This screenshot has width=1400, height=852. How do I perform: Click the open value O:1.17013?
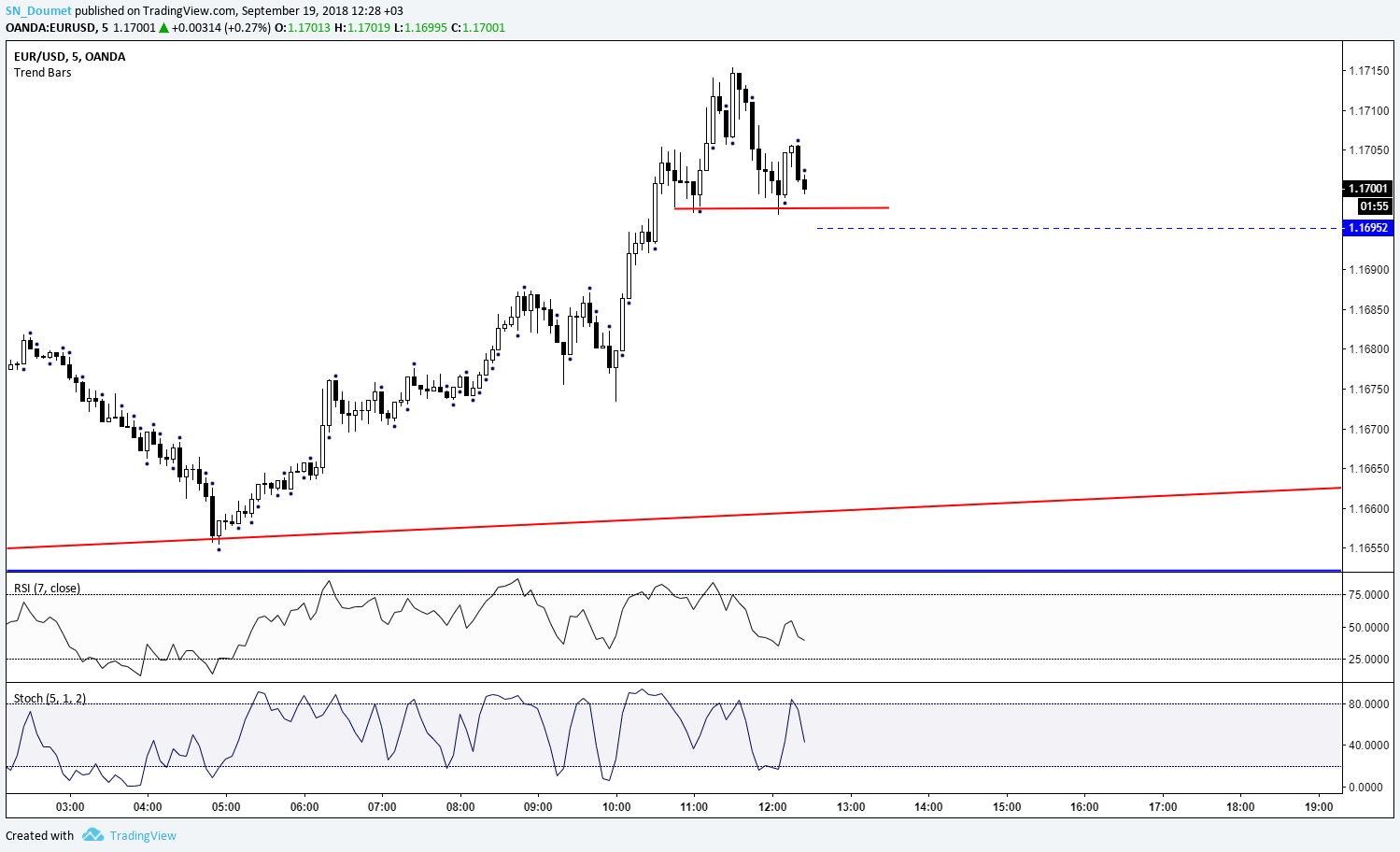303,27
